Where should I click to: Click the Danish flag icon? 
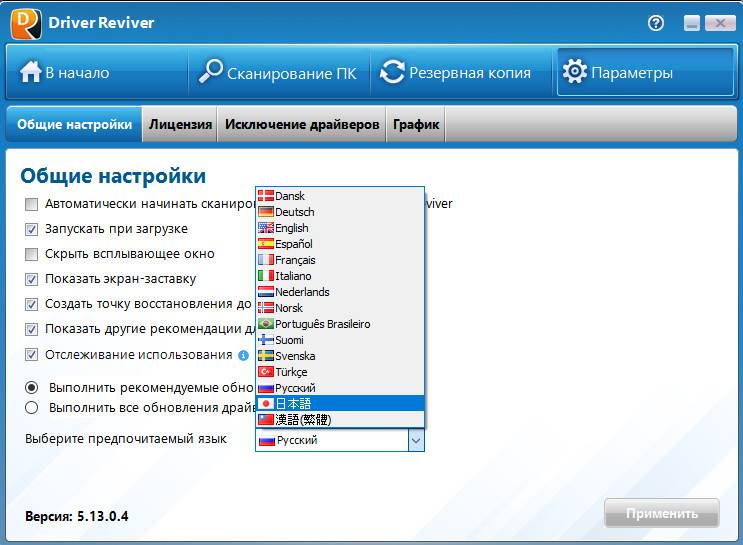click(x=266, y=196)
